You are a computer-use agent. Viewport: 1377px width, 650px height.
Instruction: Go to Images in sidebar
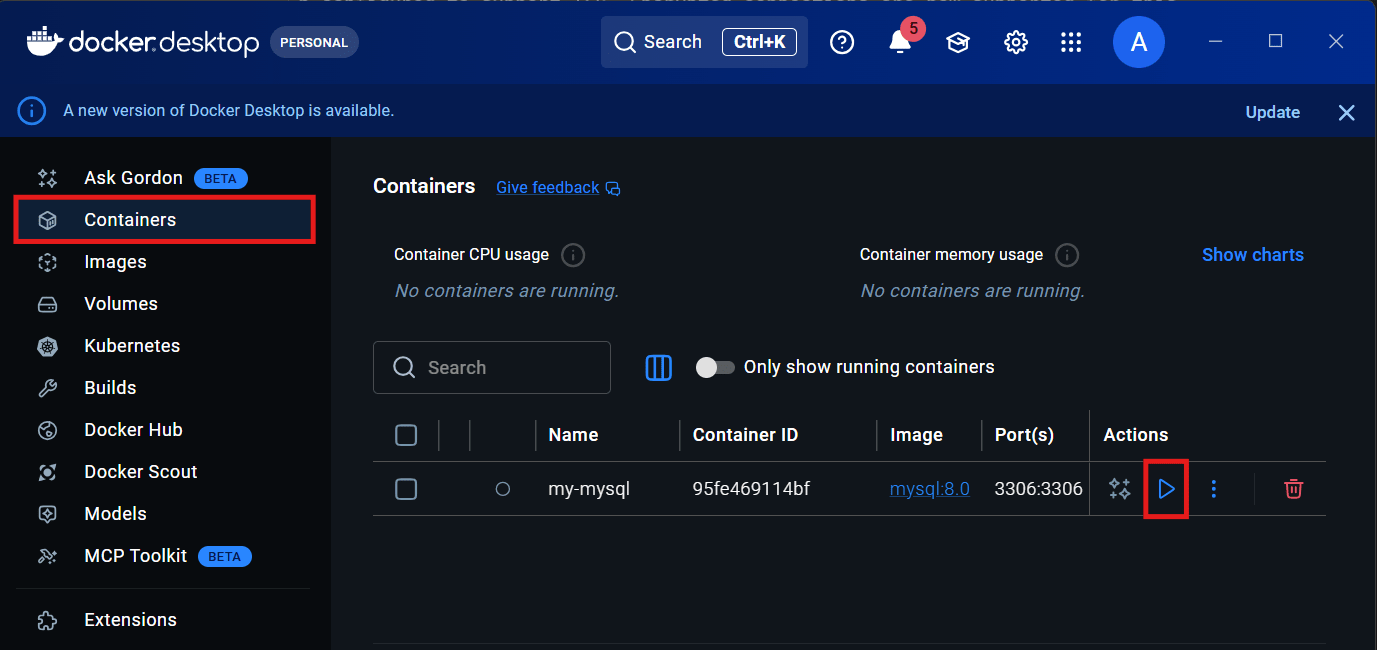point(165,262)
